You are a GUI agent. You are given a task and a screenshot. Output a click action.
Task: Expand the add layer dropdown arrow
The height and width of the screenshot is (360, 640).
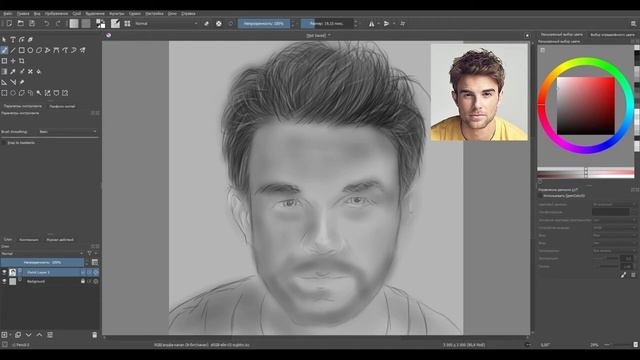10,335
